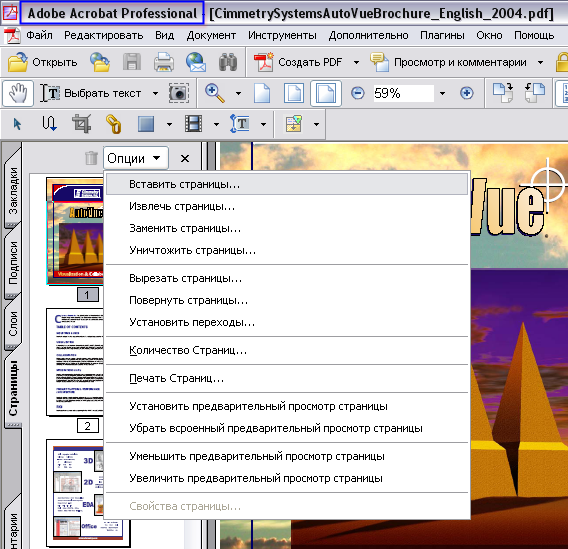Click the Print icon

tap(164, 62)
